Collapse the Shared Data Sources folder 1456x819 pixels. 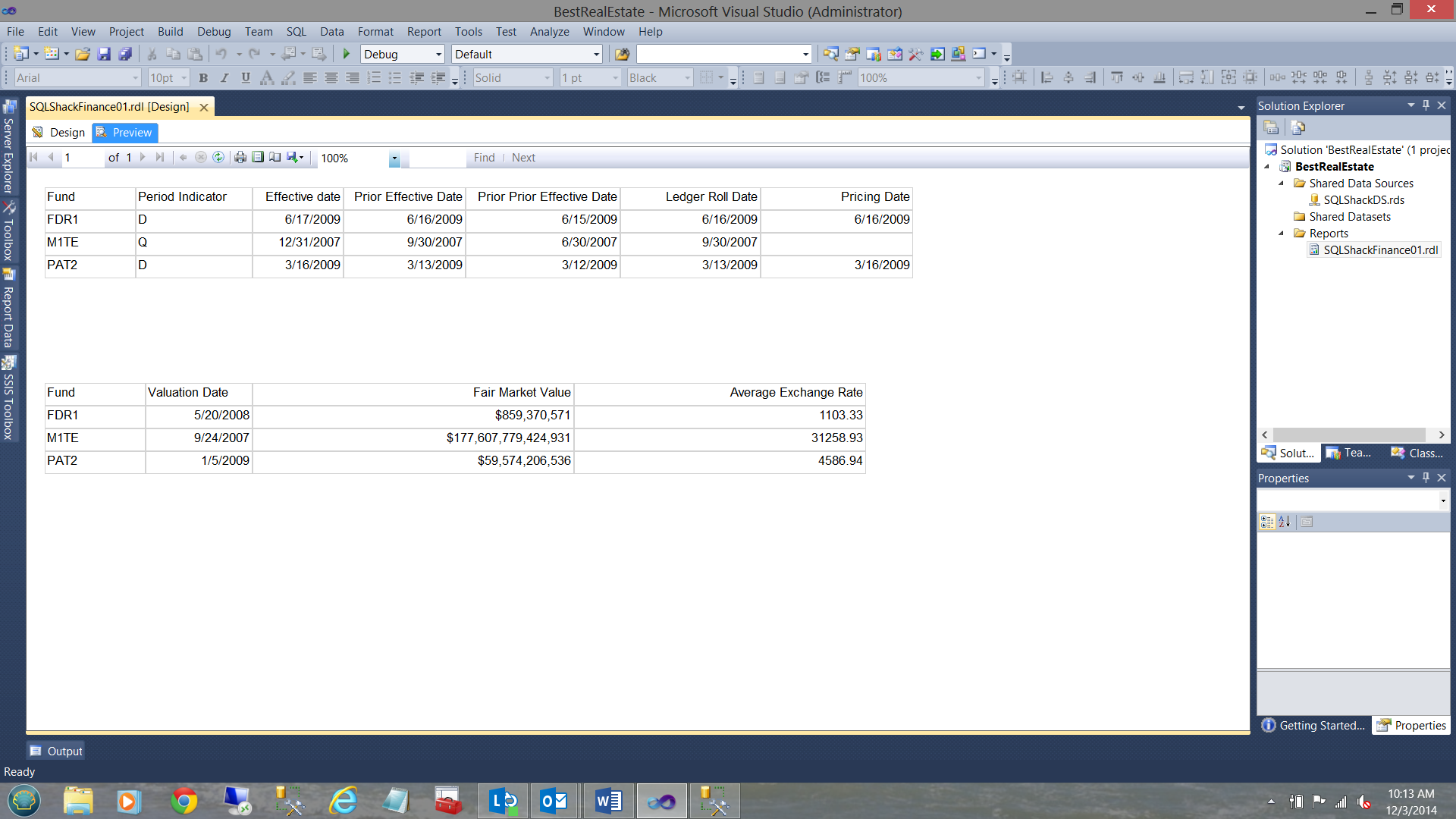pos(1282,184)
